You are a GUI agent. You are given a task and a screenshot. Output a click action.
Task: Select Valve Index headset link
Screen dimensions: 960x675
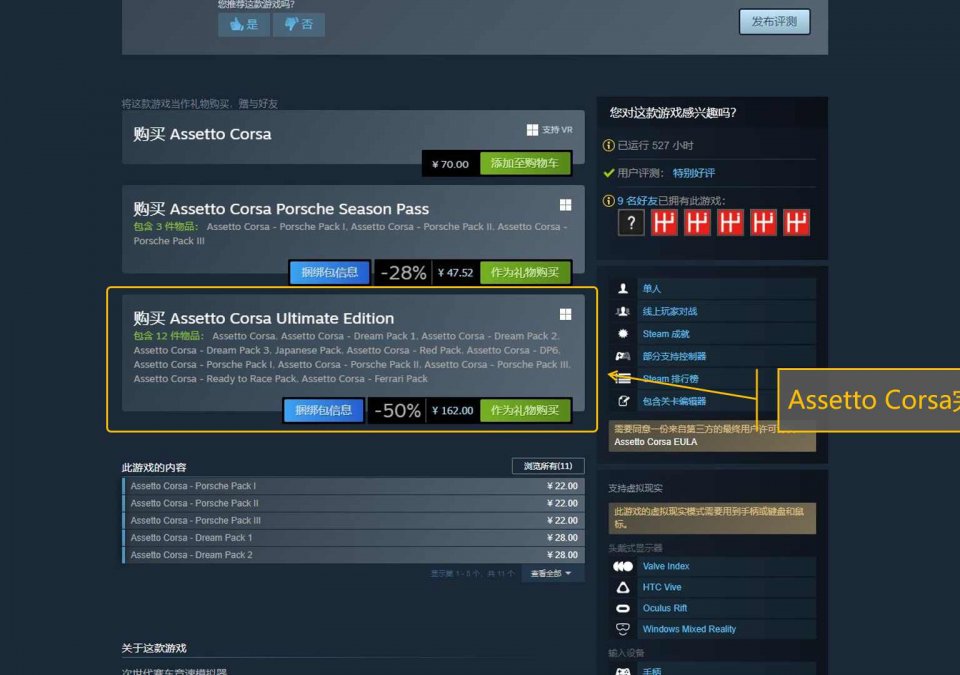[x=666, y=566]
